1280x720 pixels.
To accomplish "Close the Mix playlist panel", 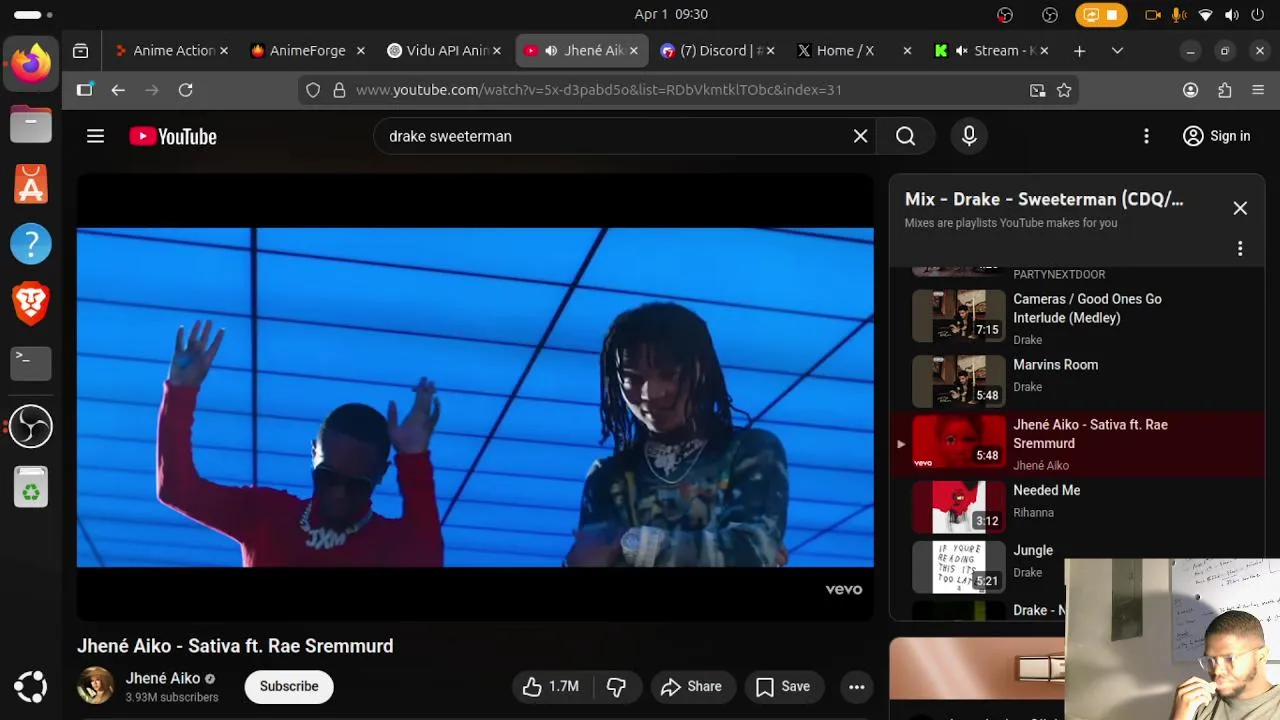I will click(x=1240, y=208).
